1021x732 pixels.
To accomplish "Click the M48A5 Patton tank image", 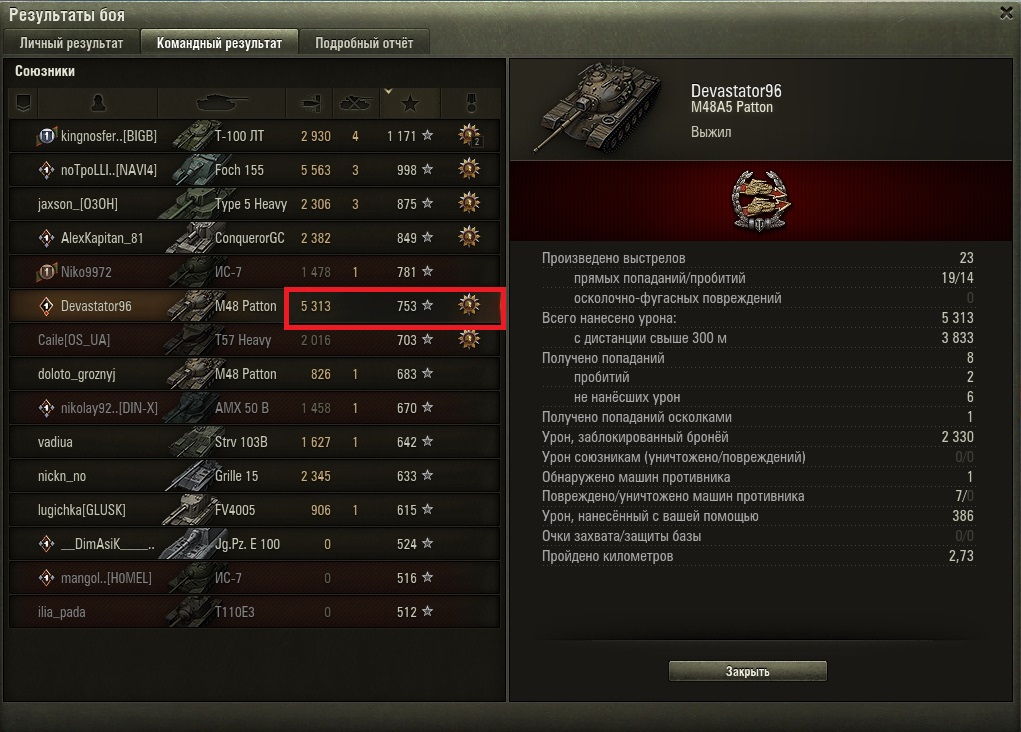I will (598, 107).
